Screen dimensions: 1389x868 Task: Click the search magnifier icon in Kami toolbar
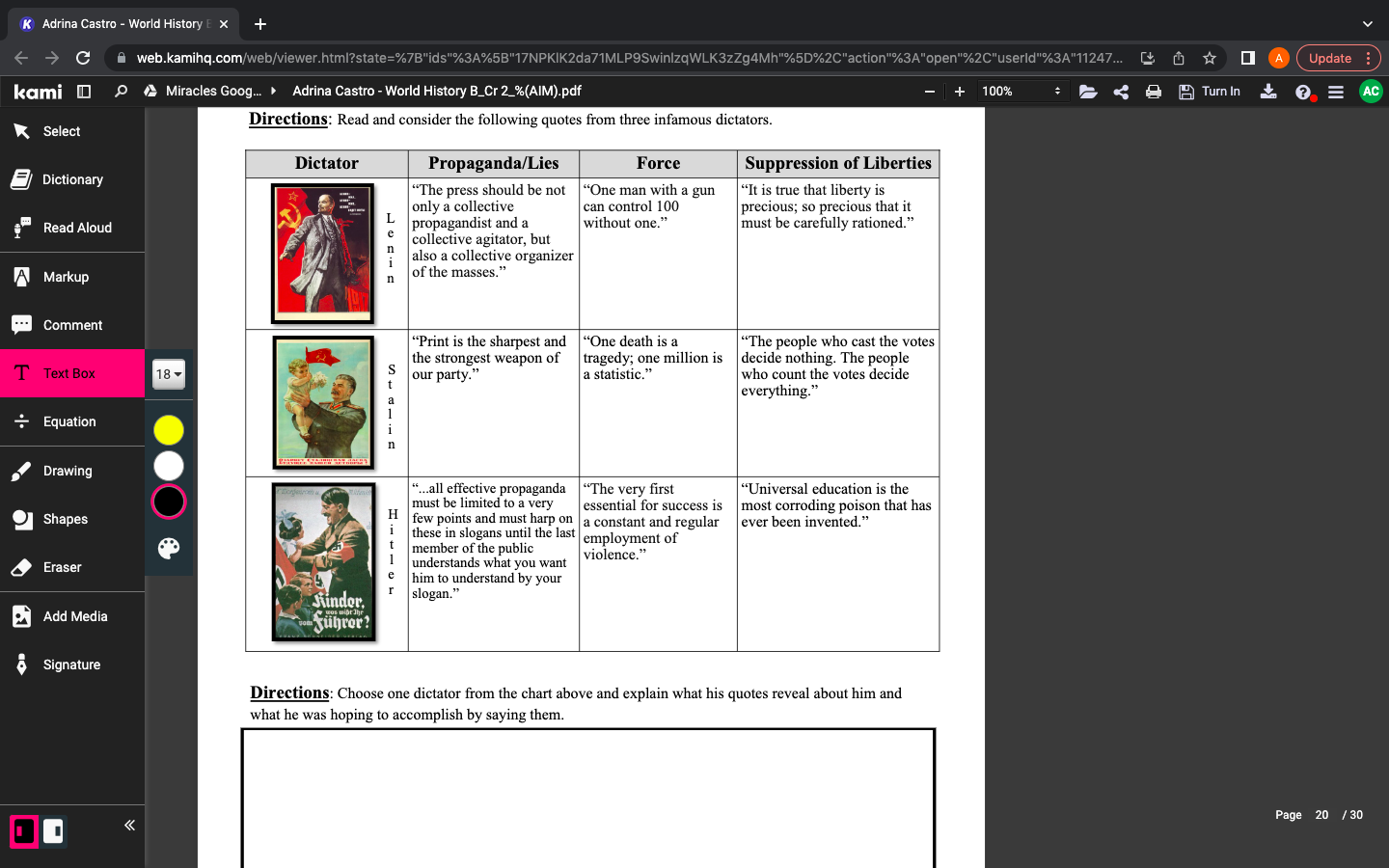pyautogui.click(x=121, y=92)
